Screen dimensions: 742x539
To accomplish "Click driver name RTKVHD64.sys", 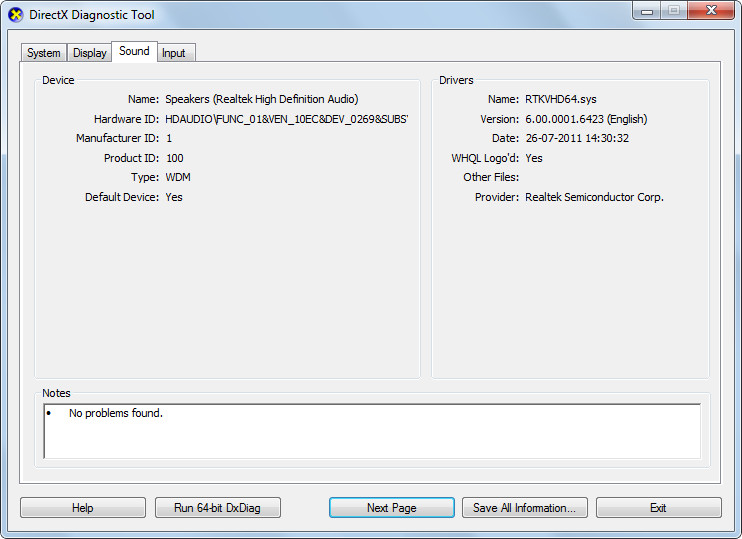I will pos(561,99).
